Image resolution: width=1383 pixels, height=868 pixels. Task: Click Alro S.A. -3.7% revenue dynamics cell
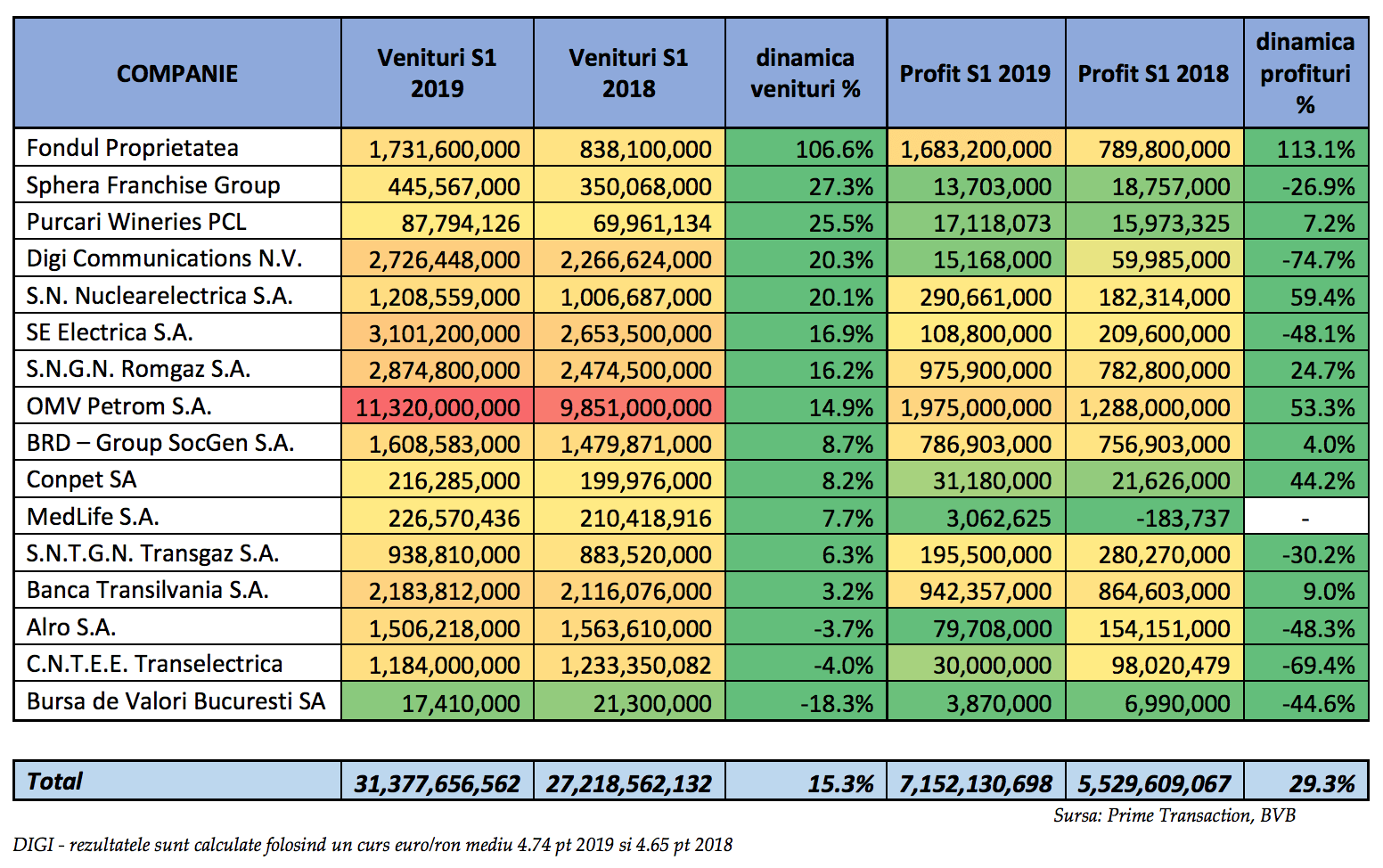[806, 627]
